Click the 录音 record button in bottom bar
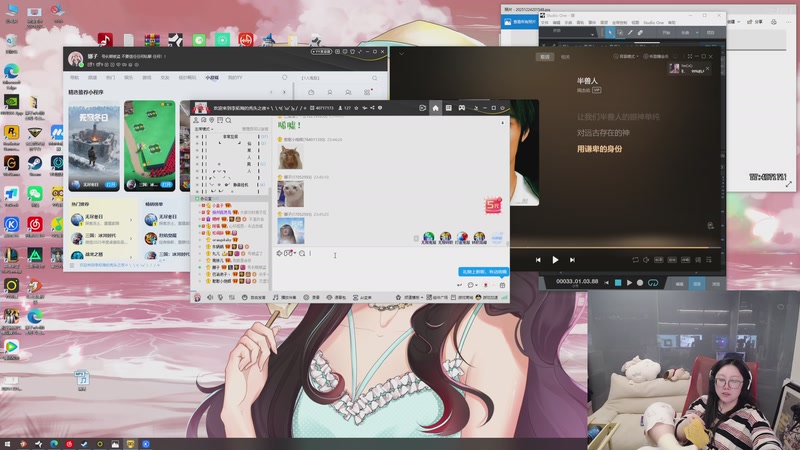The height and width of the screenshot is (450, 800). [312, 297]
